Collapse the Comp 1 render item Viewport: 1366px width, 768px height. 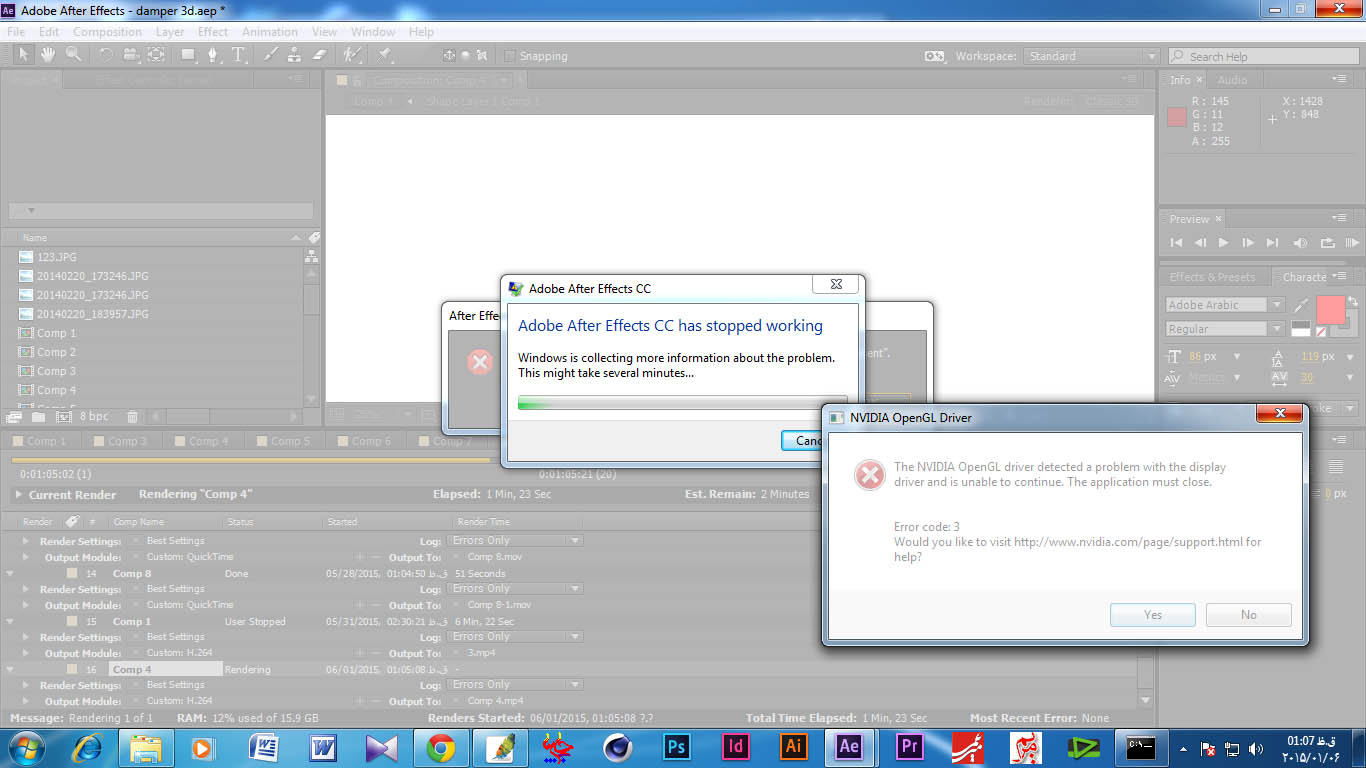pyautogui.click(x=10, y=622)
